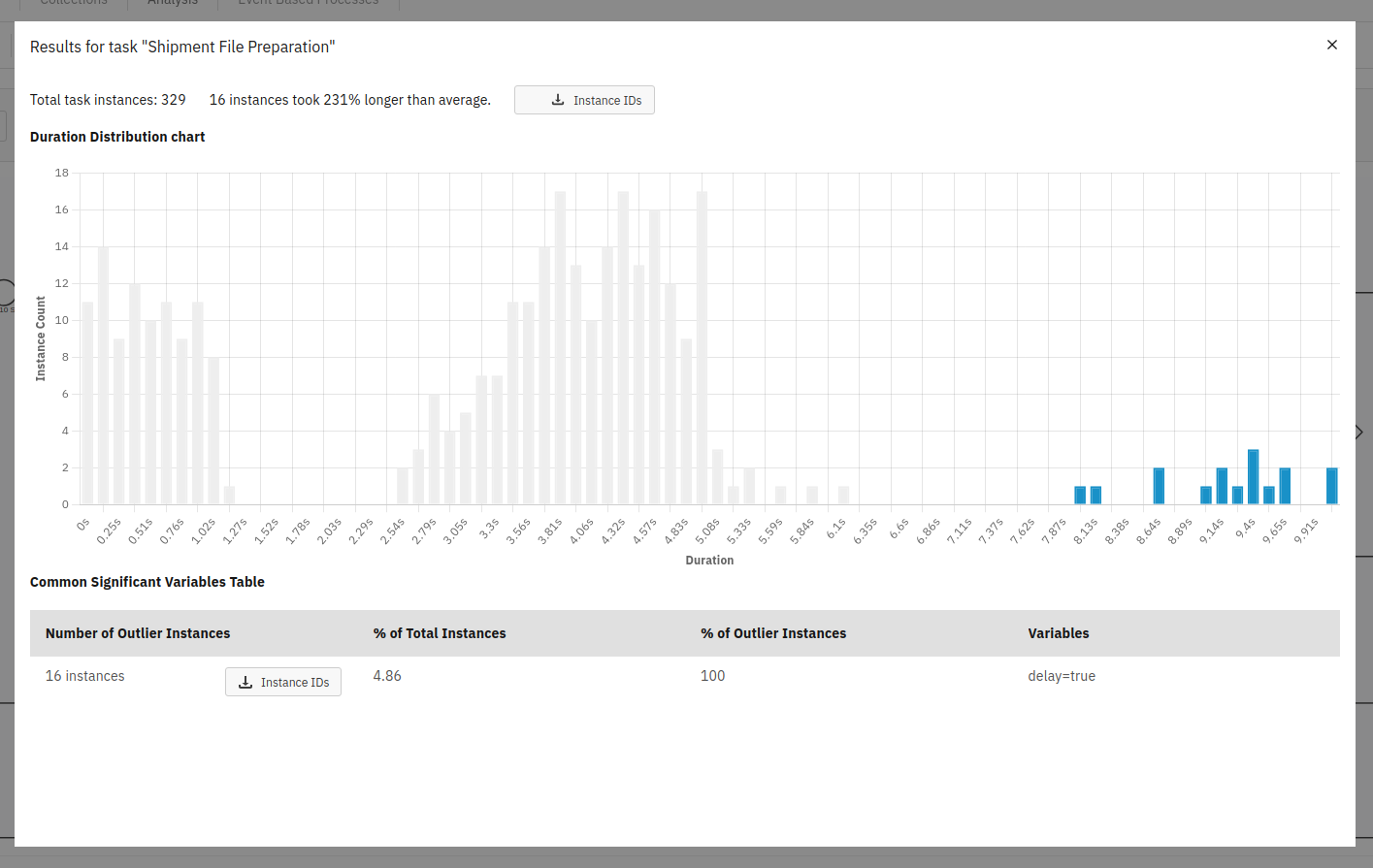Click the download icon in the table row's Instance IDs button
The width and height of the screenshot is (1373, 868).
click(x=245, y=682)
